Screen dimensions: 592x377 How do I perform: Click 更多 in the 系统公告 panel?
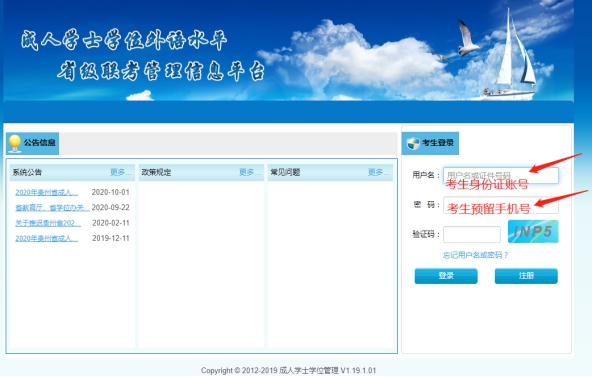coord(120,172)
